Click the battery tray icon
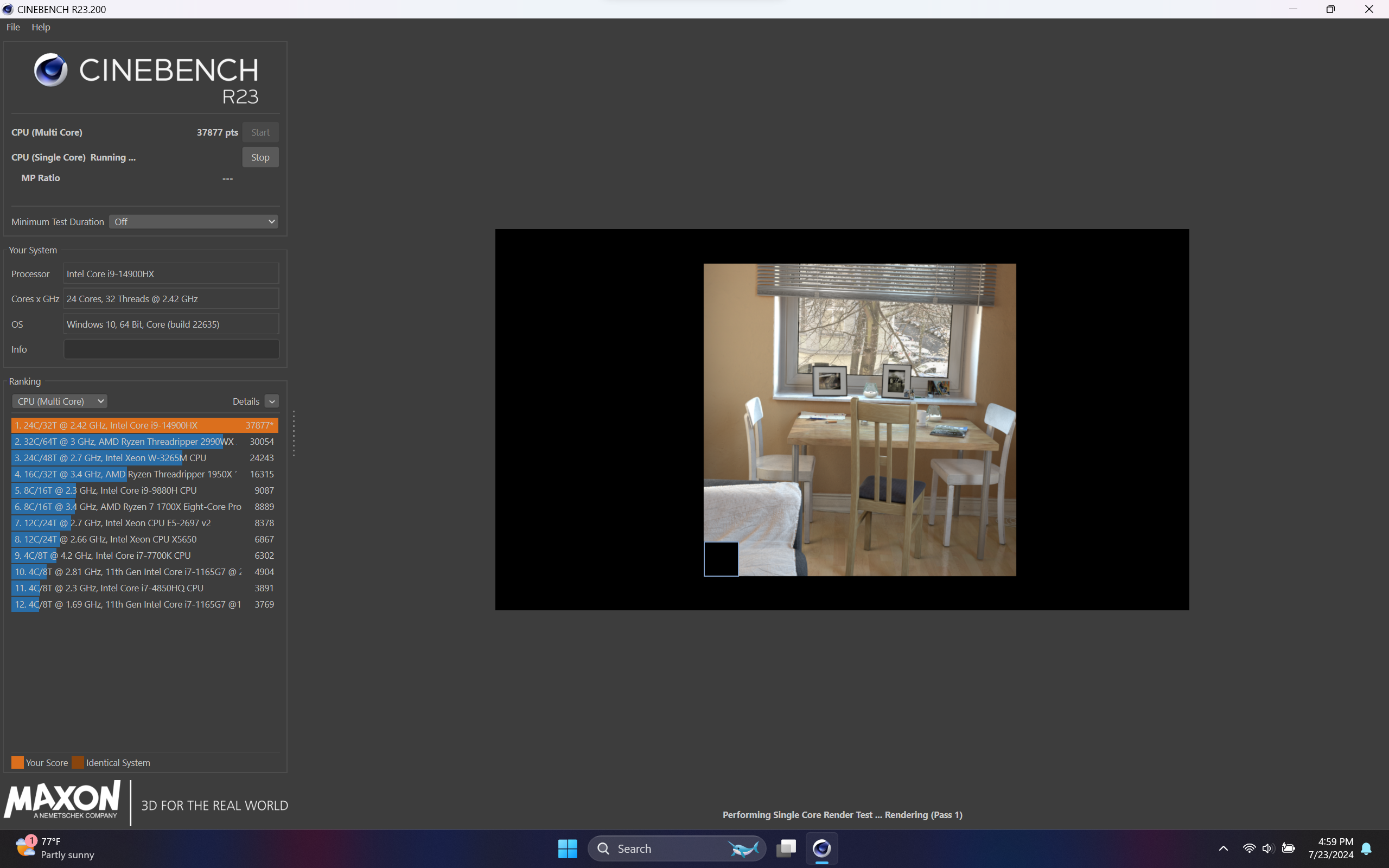Image resolution: width=1389 pixels, height=868 pixels. click(x=1289, y=848)
